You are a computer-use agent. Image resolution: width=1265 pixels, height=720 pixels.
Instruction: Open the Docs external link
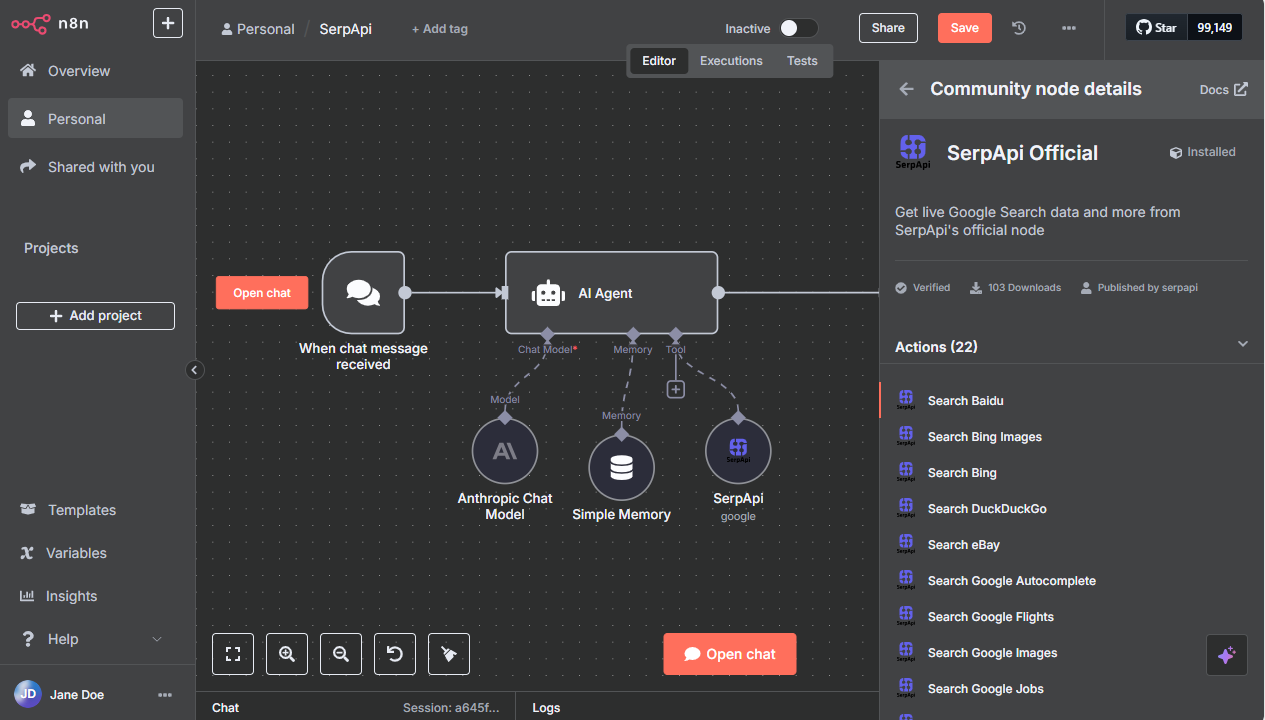[1223, 89]
